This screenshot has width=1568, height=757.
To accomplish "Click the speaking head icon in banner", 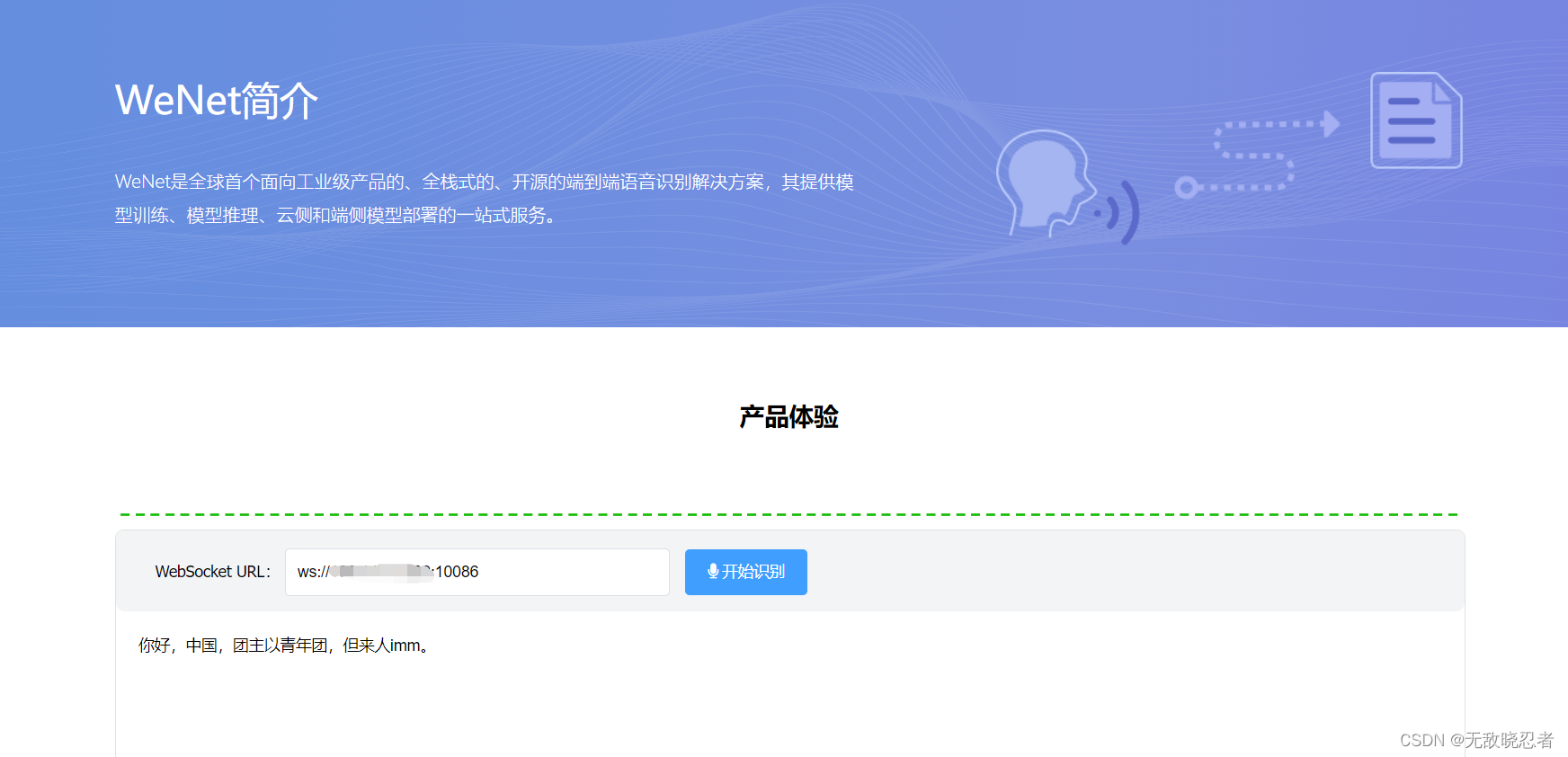I will pos(1067,187).
